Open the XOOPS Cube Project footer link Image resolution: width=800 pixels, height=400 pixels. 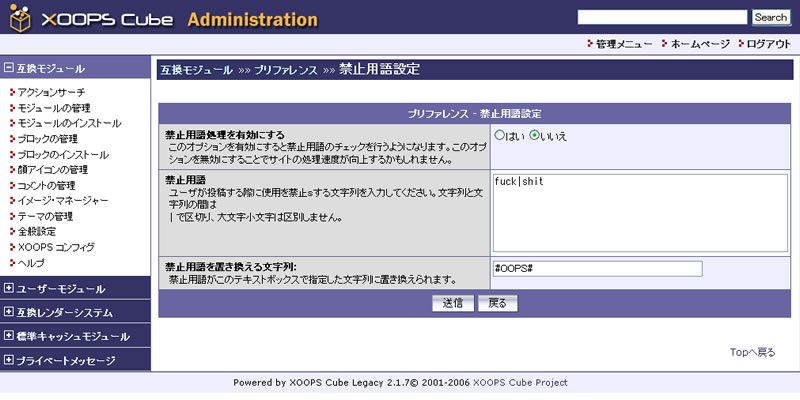pyautogui.click(x=520, y=383)
